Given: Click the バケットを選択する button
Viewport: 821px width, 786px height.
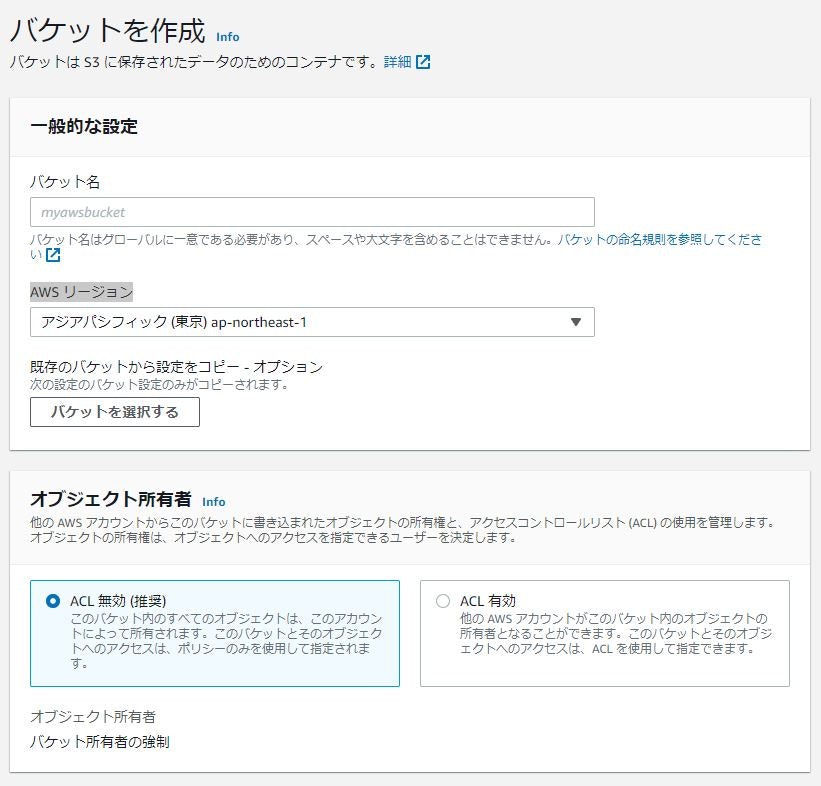Looking at the screenshot, I should coord(115,412).
